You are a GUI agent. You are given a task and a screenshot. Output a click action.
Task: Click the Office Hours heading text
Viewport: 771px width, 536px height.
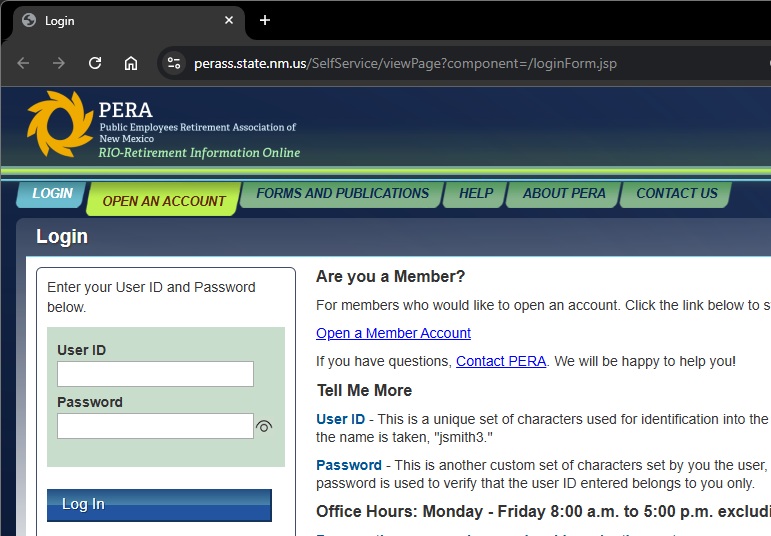pyautogui.click(x=543, y=511)
